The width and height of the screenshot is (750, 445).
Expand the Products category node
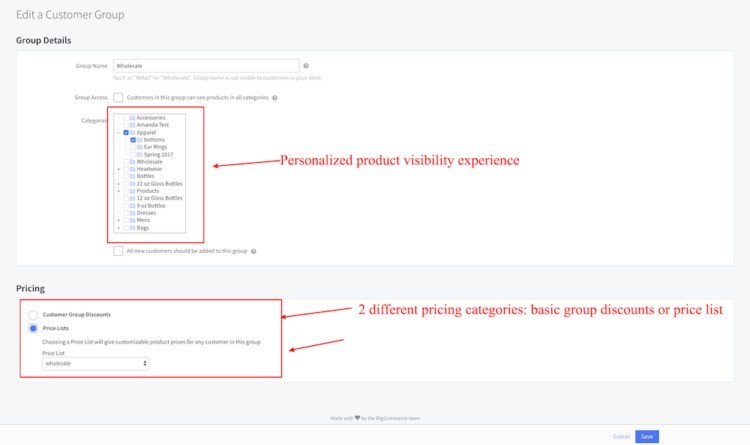pos(118,191)
